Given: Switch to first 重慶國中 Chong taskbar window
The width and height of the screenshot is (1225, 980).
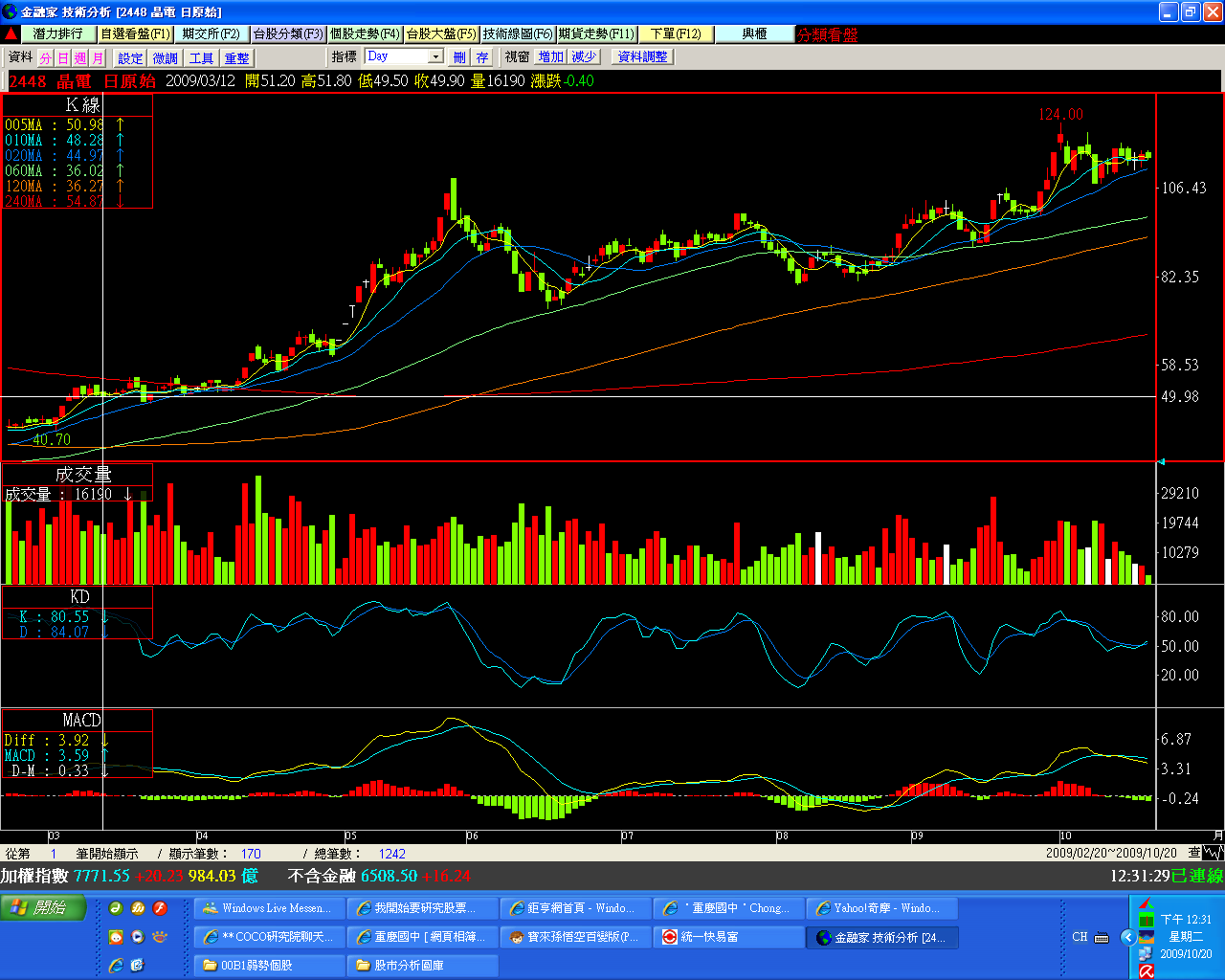Looking at the screenshot, I should point(728,908).
